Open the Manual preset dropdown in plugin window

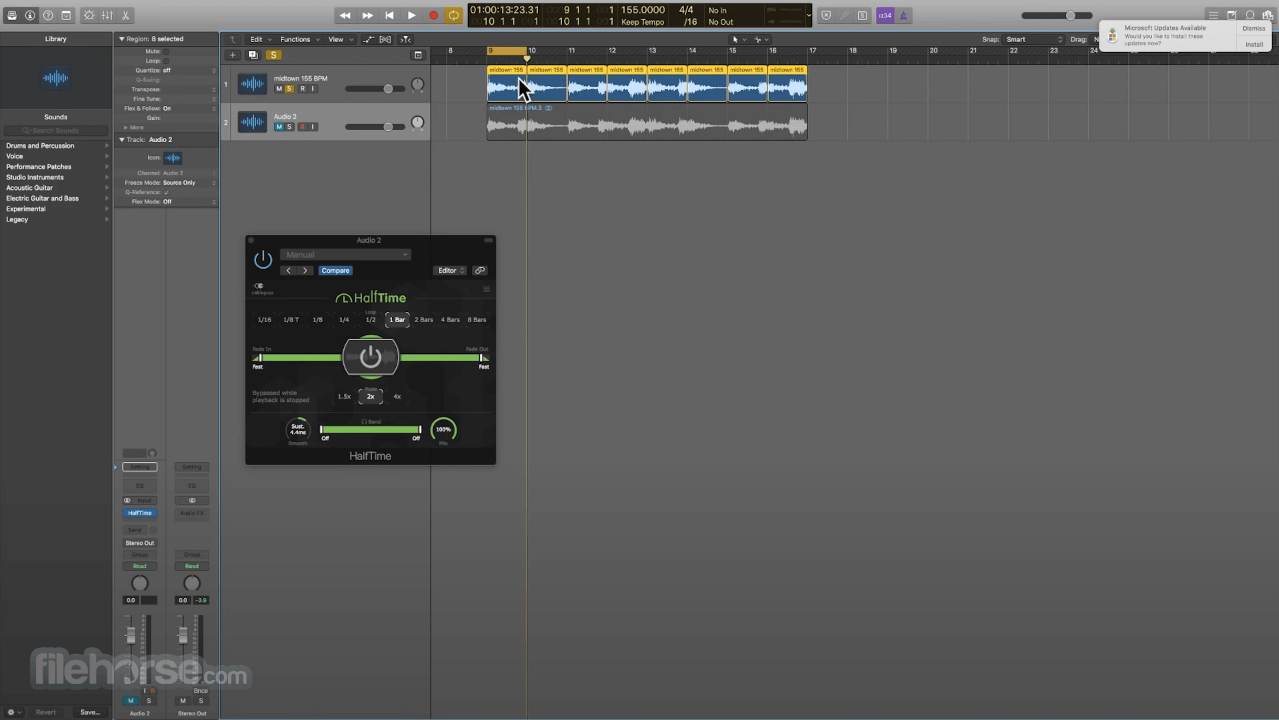(345, 255)
